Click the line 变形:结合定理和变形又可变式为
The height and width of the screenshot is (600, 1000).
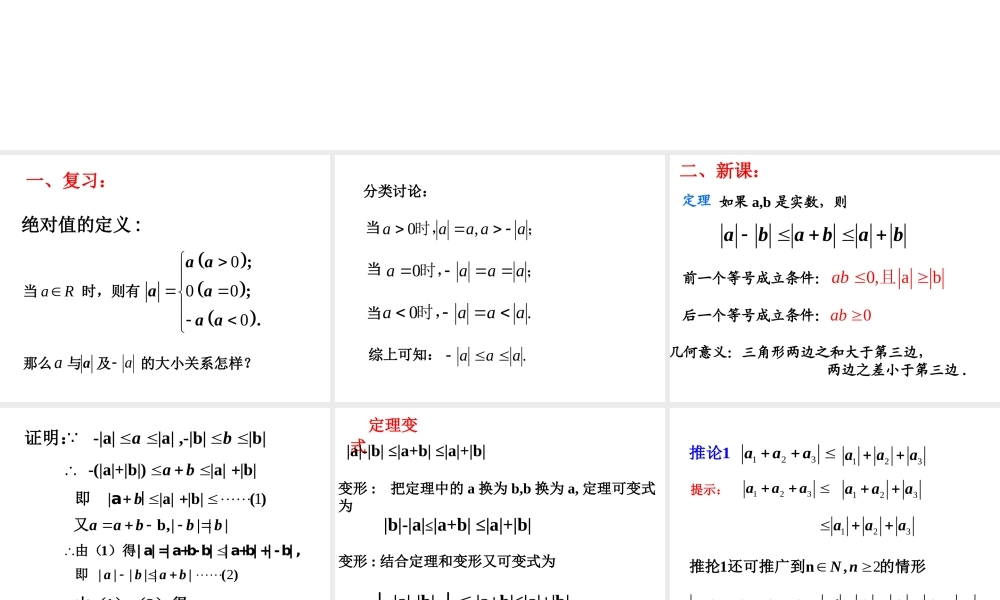pos(446,561)
